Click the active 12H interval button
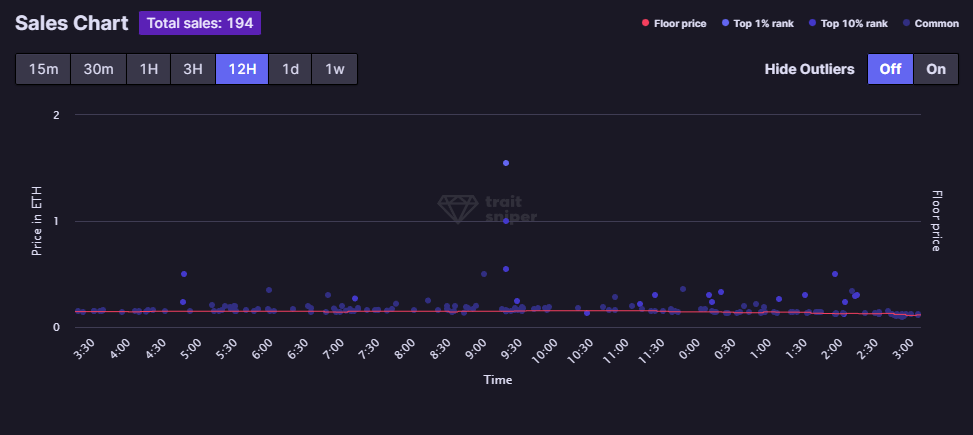 (x=242, y=69)
